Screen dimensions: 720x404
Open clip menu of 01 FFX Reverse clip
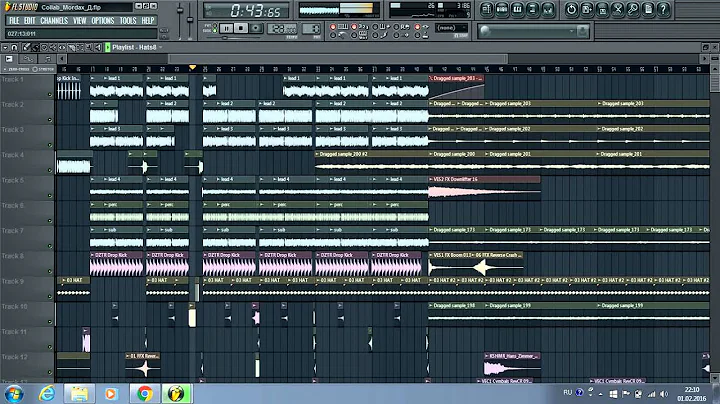(128, 356)
